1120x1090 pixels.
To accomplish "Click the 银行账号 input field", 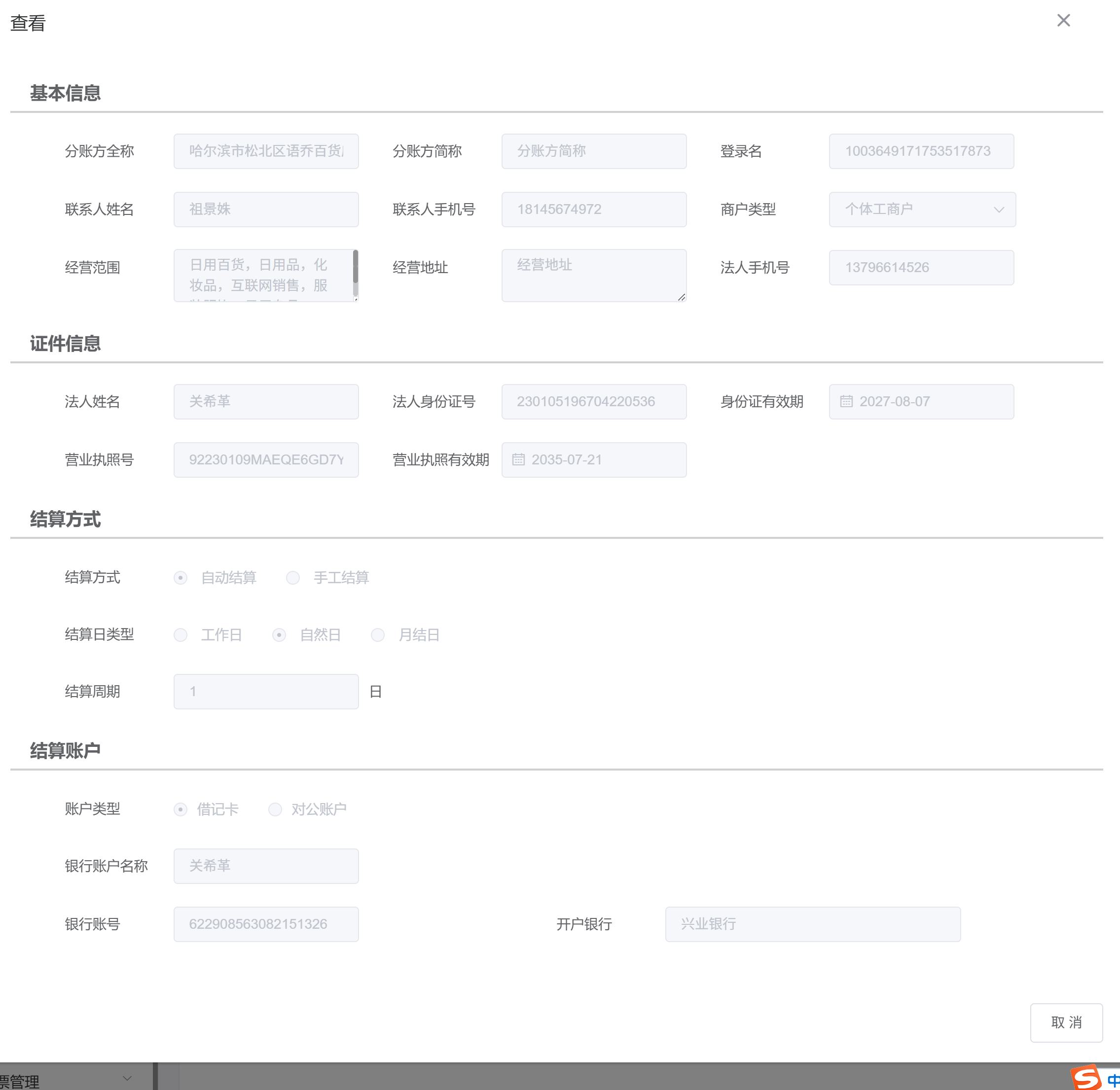I will pos(266,924).
